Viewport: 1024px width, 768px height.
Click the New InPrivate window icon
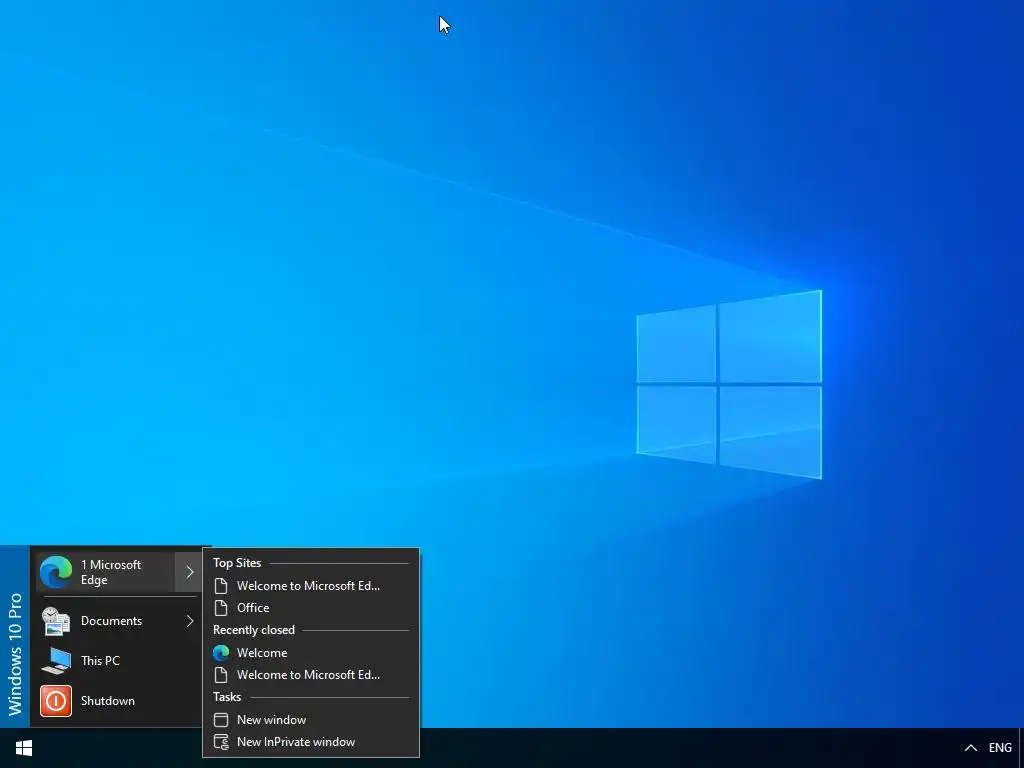(221, 742)
